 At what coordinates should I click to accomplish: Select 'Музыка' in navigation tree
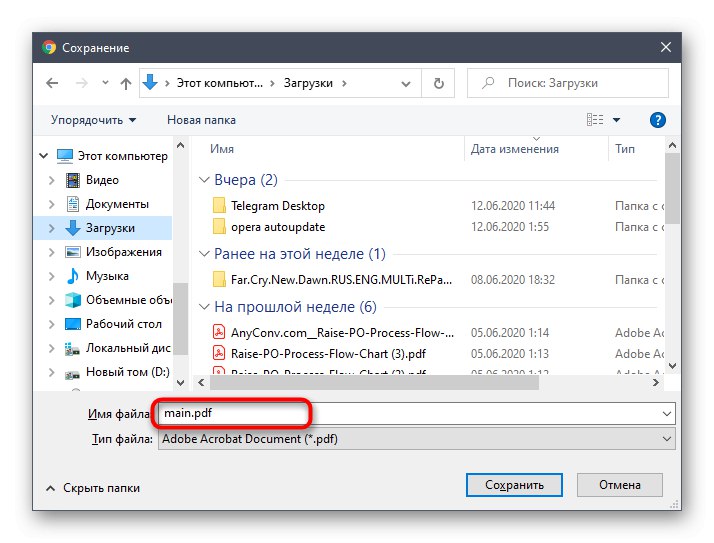(x=107, y=276)
